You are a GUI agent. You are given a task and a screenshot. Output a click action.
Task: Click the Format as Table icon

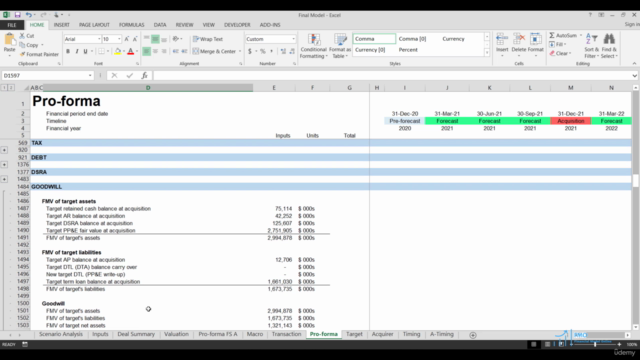point(340,40)
